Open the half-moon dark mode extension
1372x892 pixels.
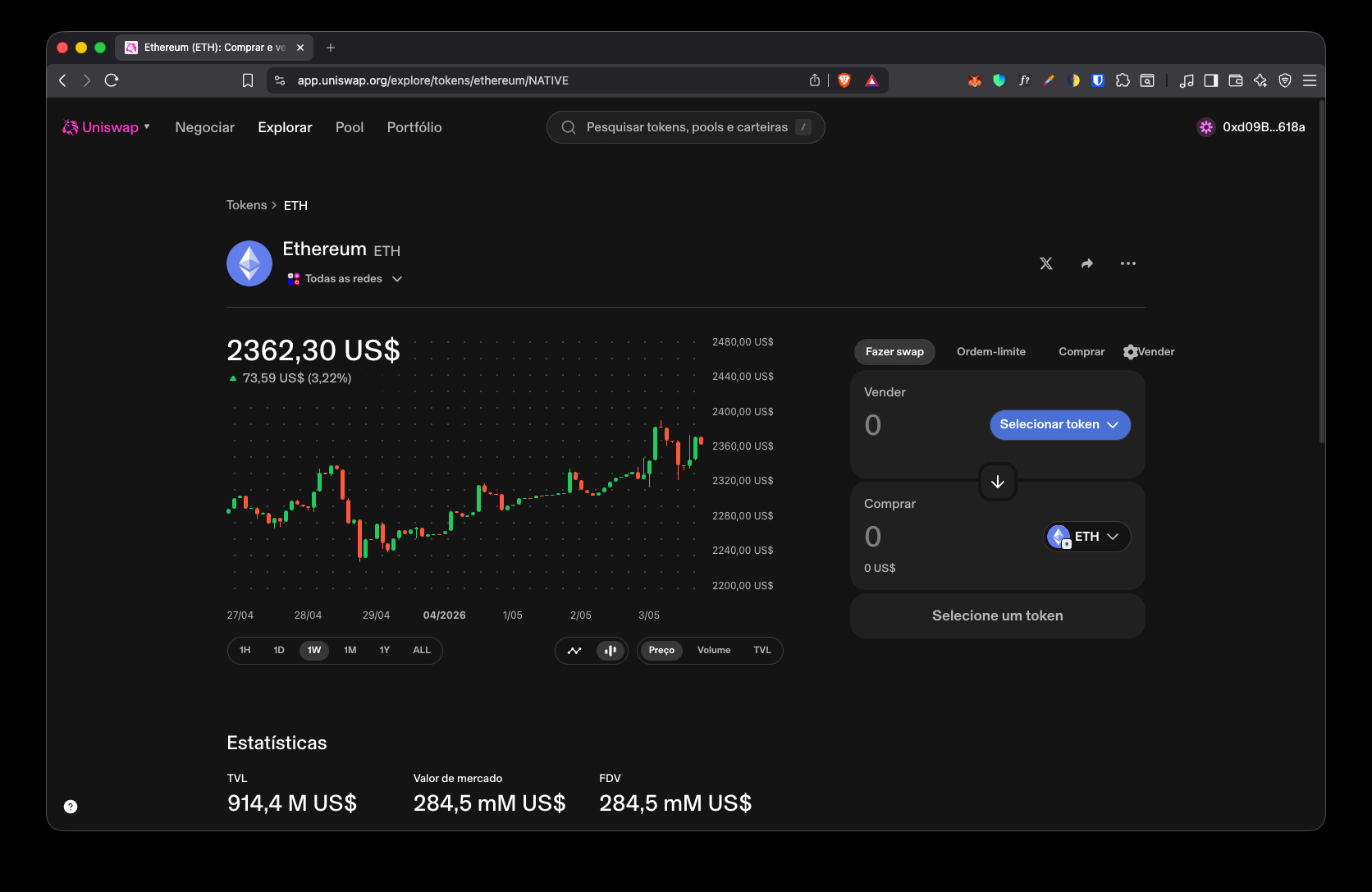click(x=1073, y=80)
